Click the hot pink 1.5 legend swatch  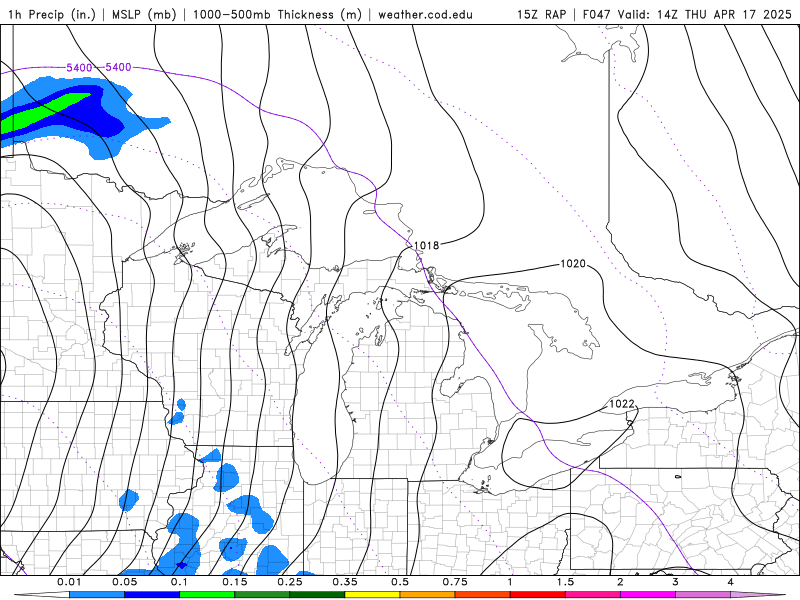593,595
